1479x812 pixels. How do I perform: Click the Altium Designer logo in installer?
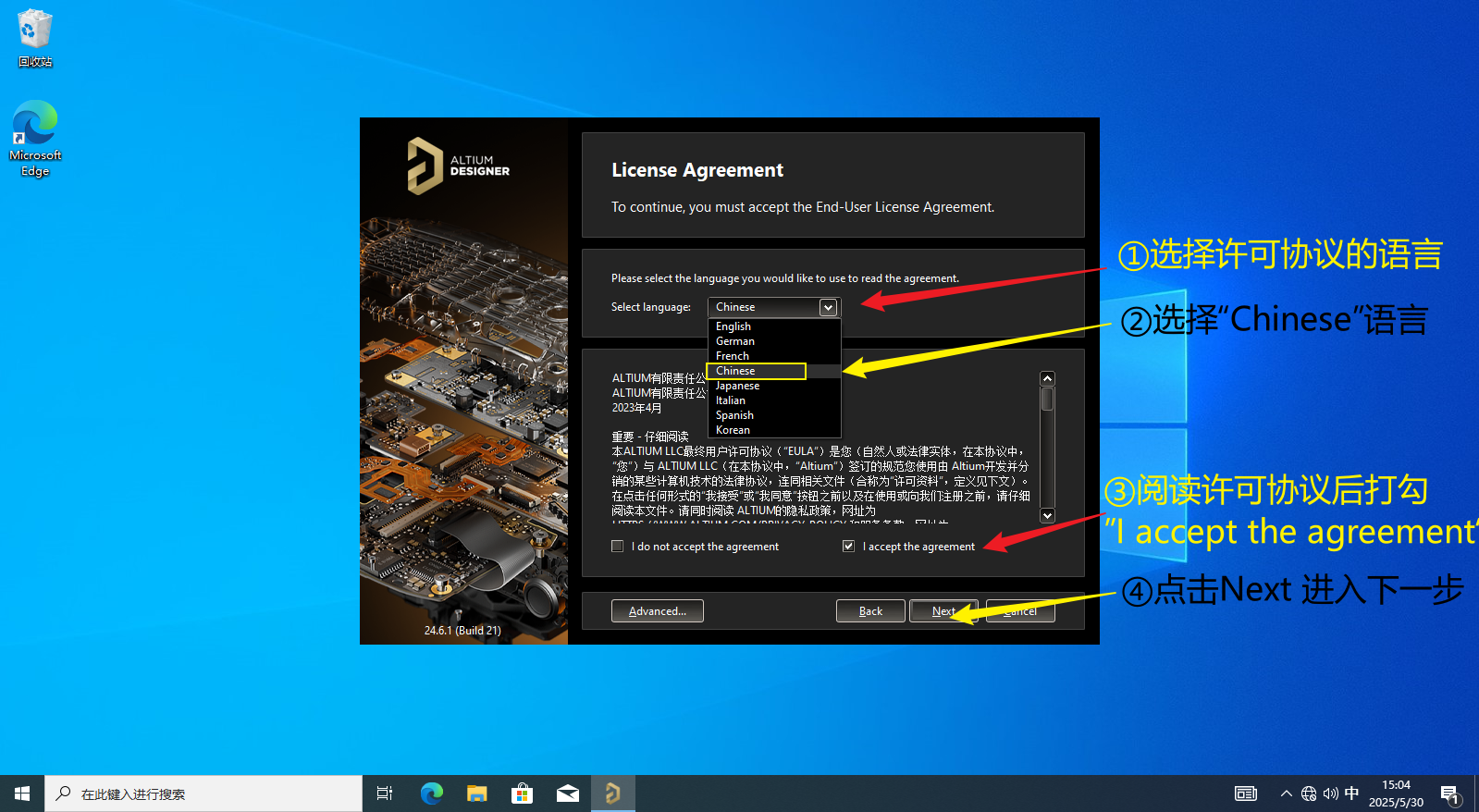(x=459, y=166)
